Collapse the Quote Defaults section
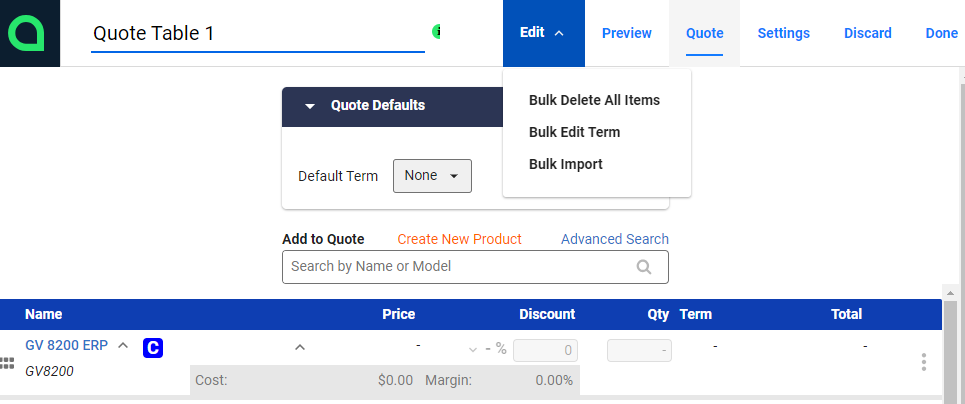 pyautogui.click(x=310, y=106)
